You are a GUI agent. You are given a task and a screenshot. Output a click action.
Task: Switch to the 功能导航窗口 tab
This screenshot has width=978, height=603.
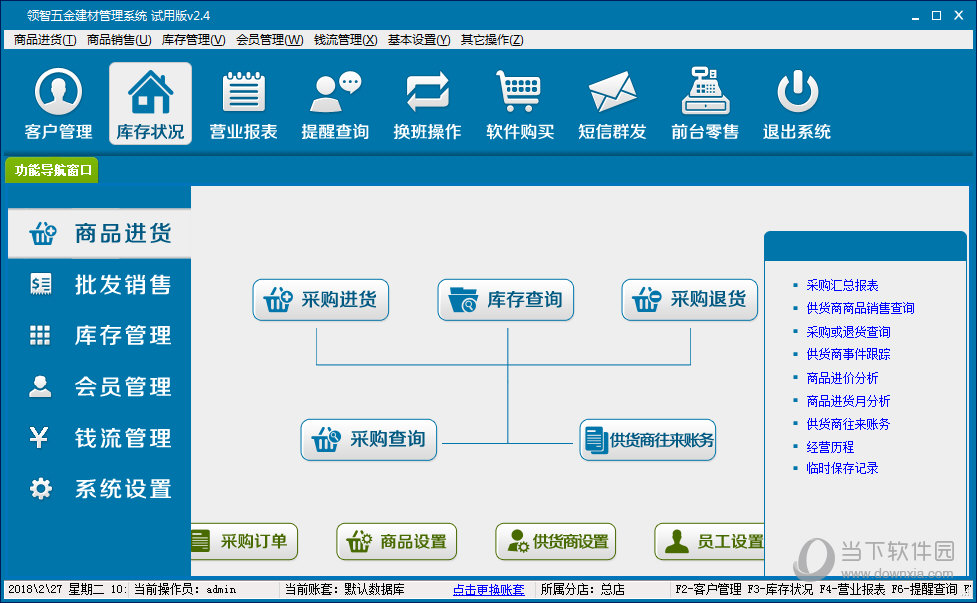coord(52,170)
